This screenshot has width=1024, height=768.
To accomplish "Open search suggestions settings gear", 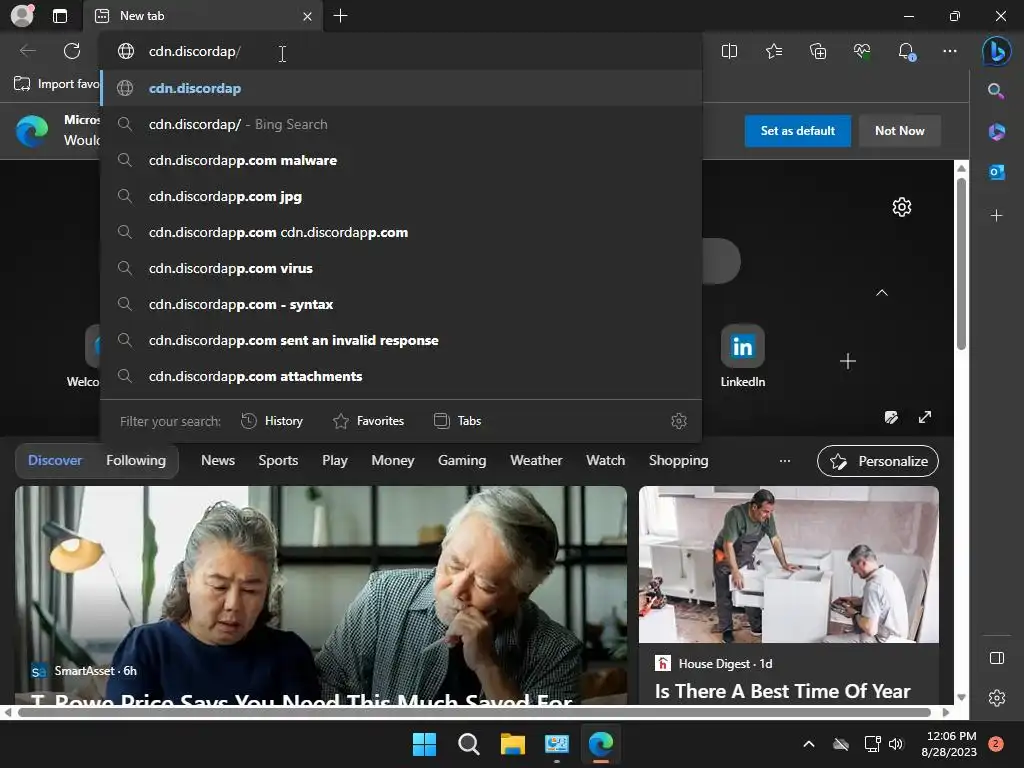I will click(x=679, y=421).
